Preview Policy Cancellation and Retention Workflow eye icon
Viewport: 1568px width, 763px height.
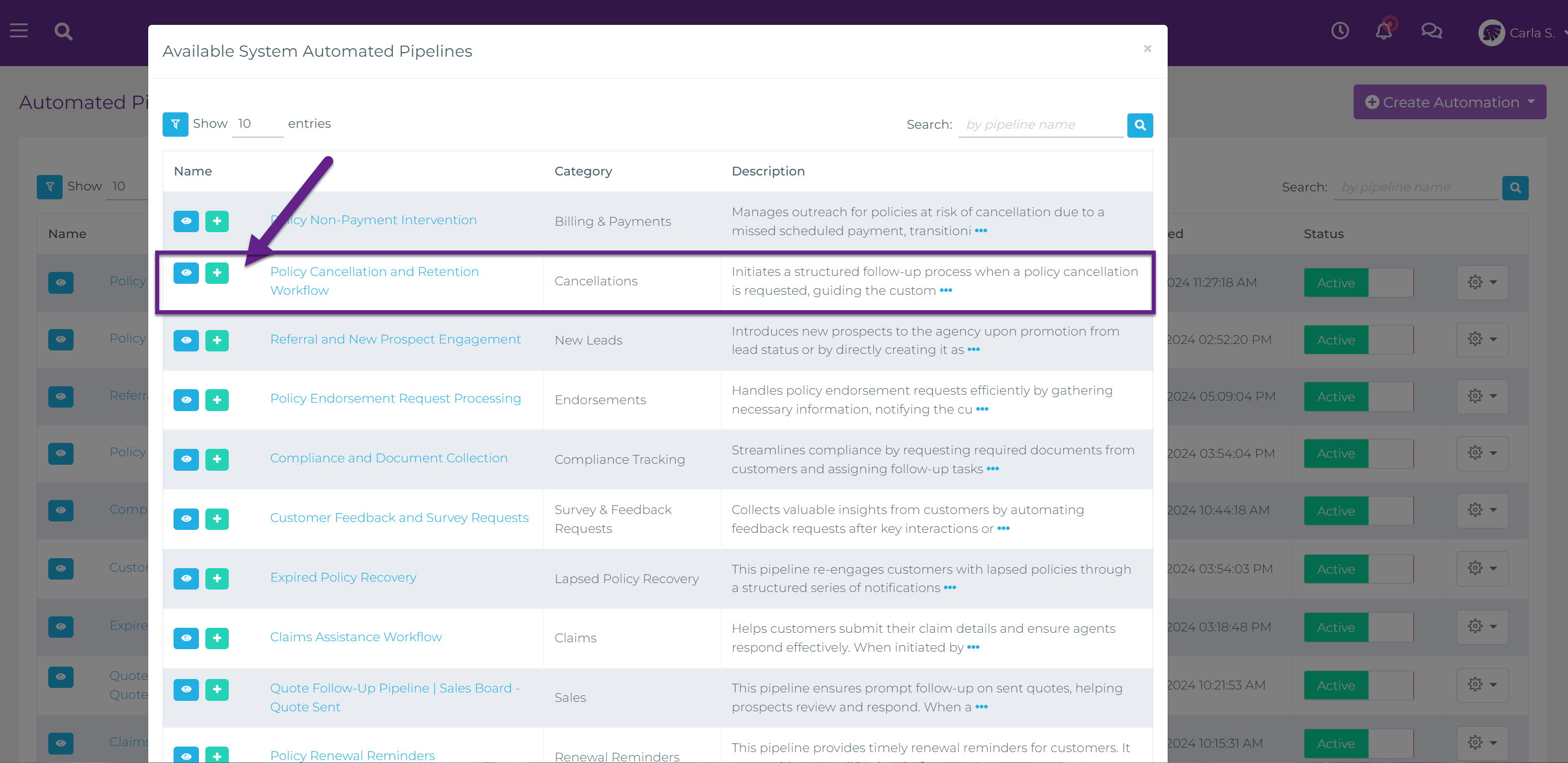(186, 273)
